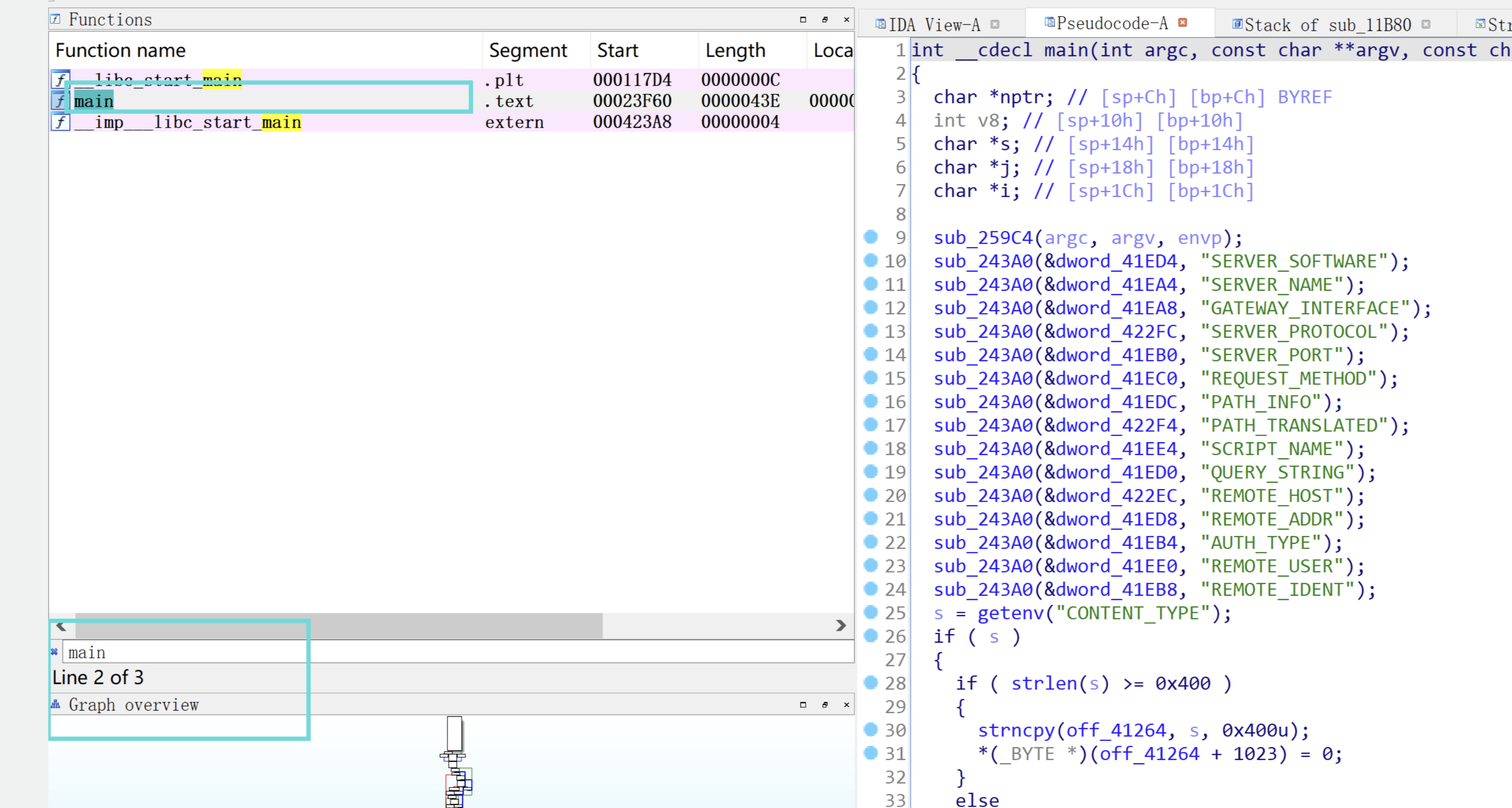Click dword_41ED4 on line 10

pyautogui.click(x=1116, y=261)
